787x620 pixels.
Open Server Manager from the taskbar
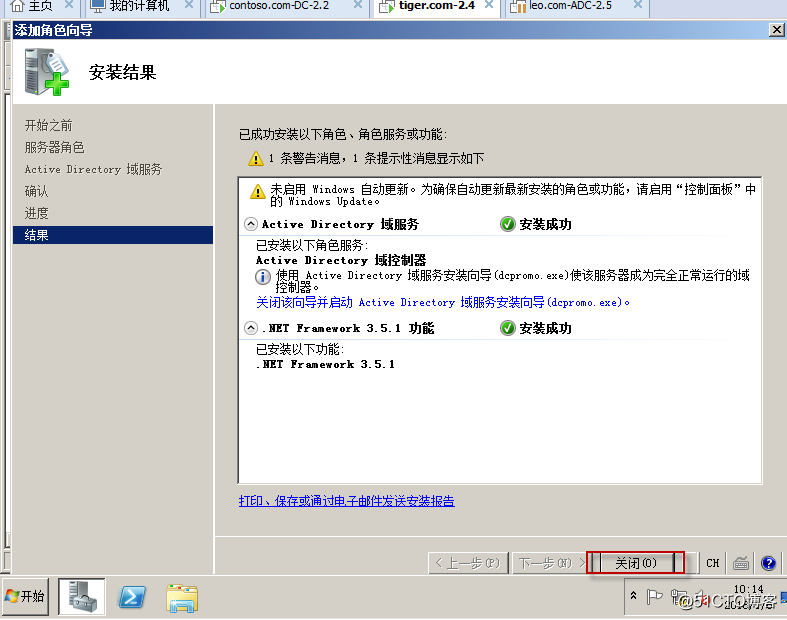82,596
